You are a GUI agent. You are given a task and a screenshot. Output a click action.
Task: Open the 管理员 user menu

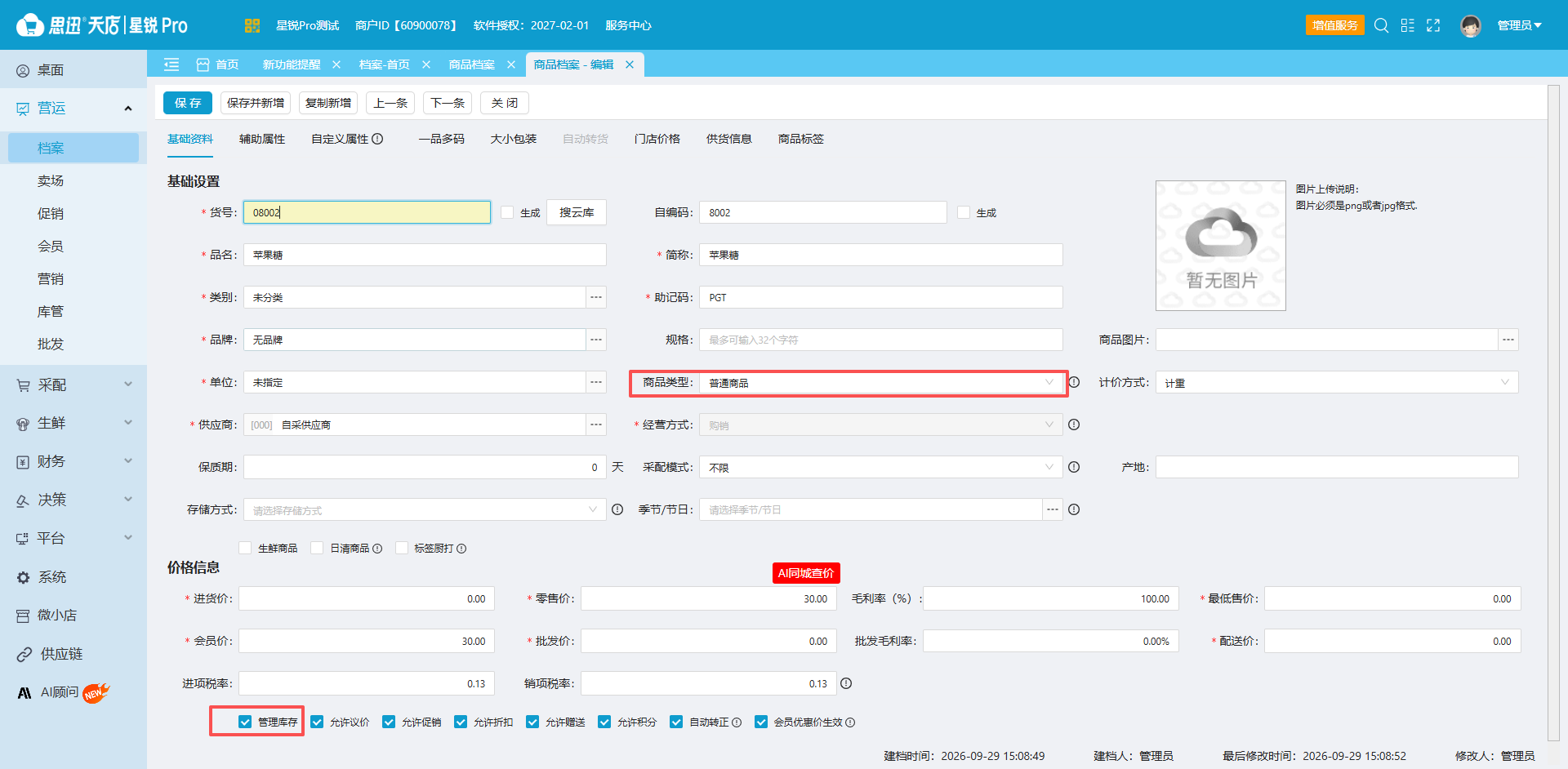(x=1519, y=25)
